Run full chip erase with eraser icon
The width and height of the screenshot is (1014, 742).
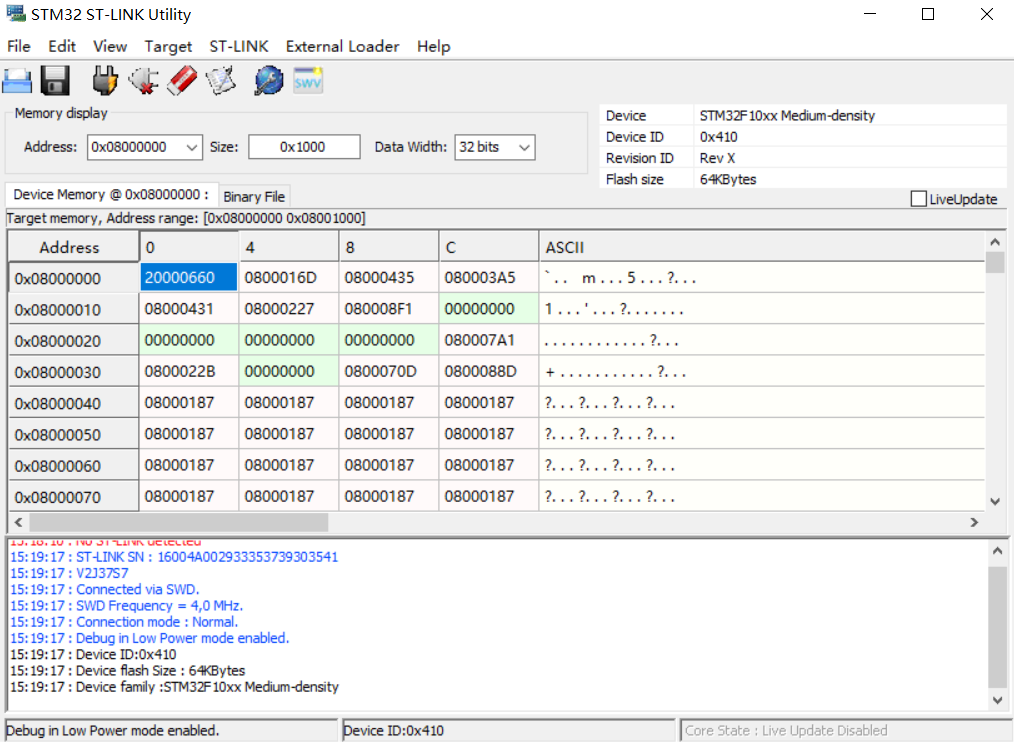point(182,81)
